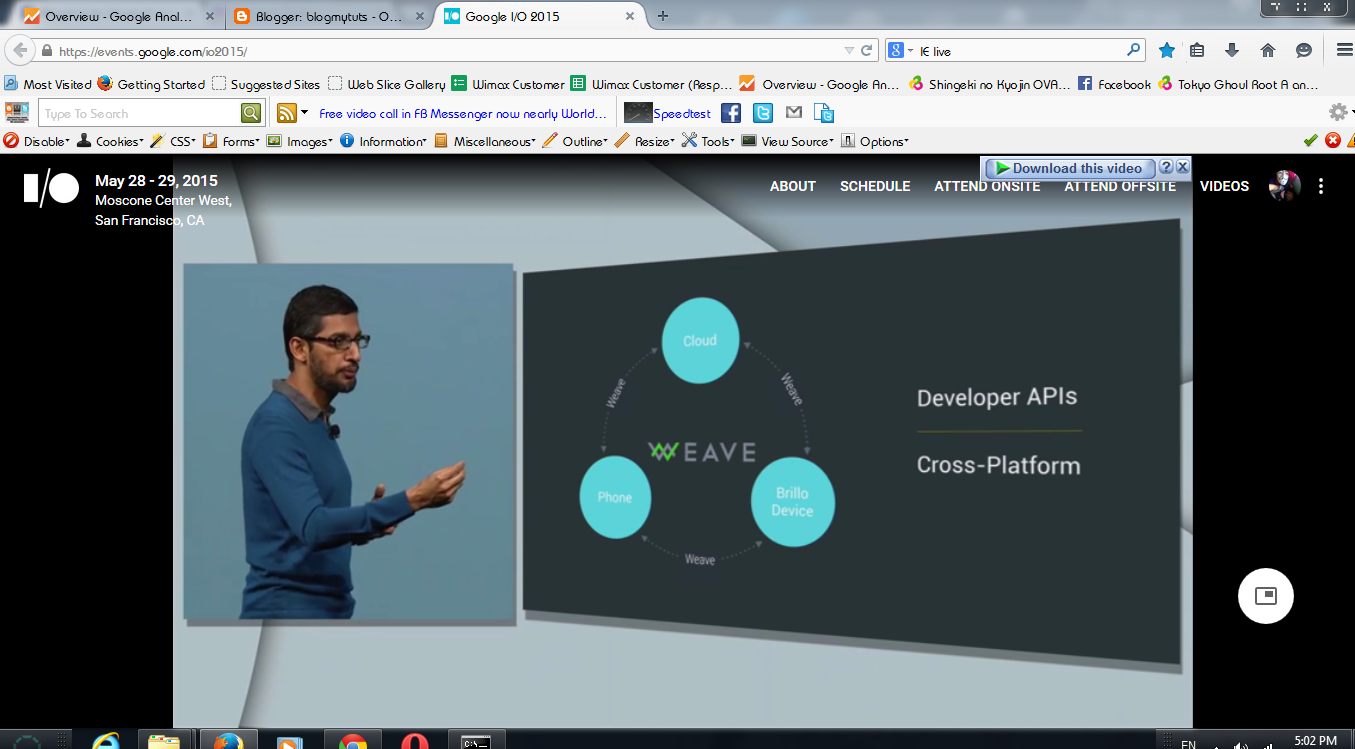1355x749 pixels.
Task: Open the Getting Started bookmark
Action: click(x=151, y=84)
